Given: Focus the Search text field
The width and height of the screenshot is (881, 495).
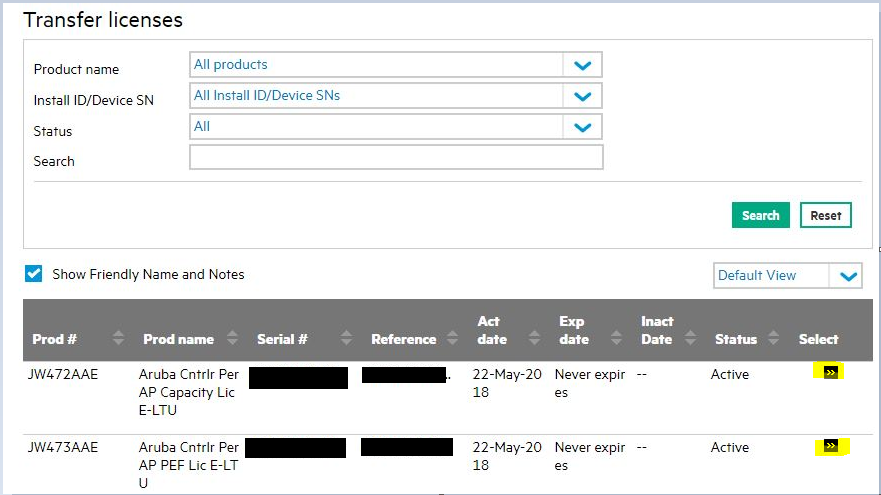Looking at the screenshot, I should (396, 157).
